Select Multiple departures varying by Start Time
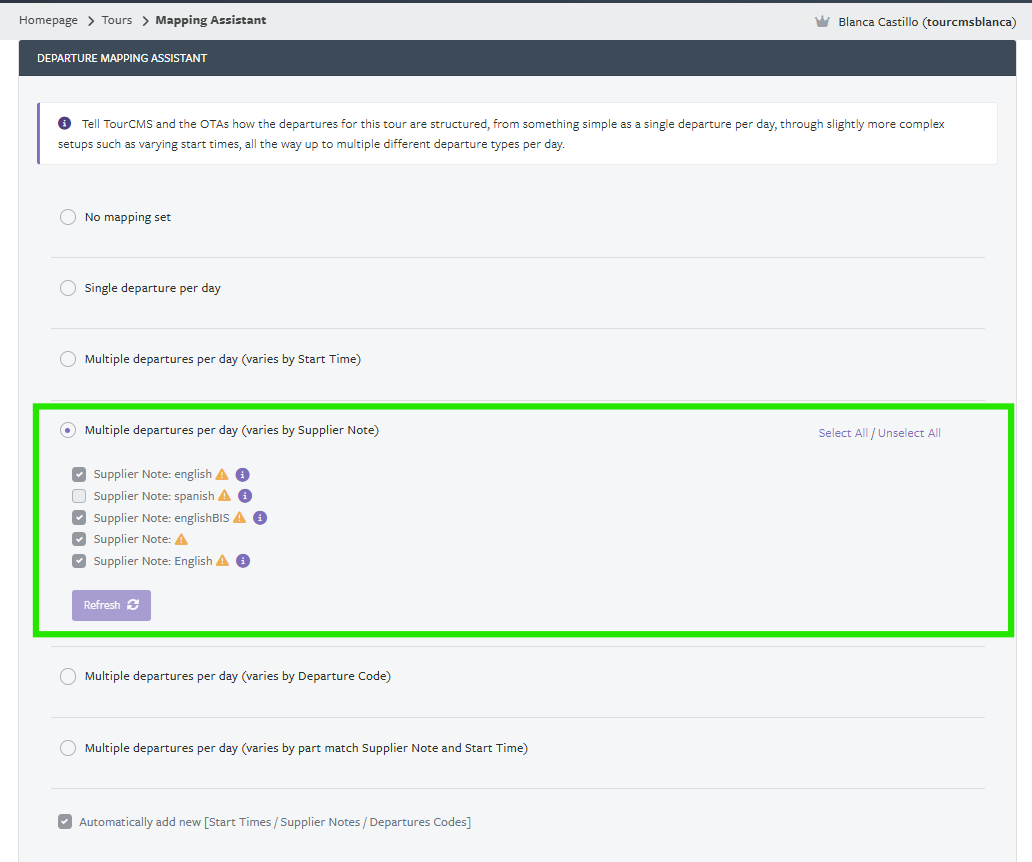The height and width of the screenshot is (862, 1032). [x=68, y=359]
